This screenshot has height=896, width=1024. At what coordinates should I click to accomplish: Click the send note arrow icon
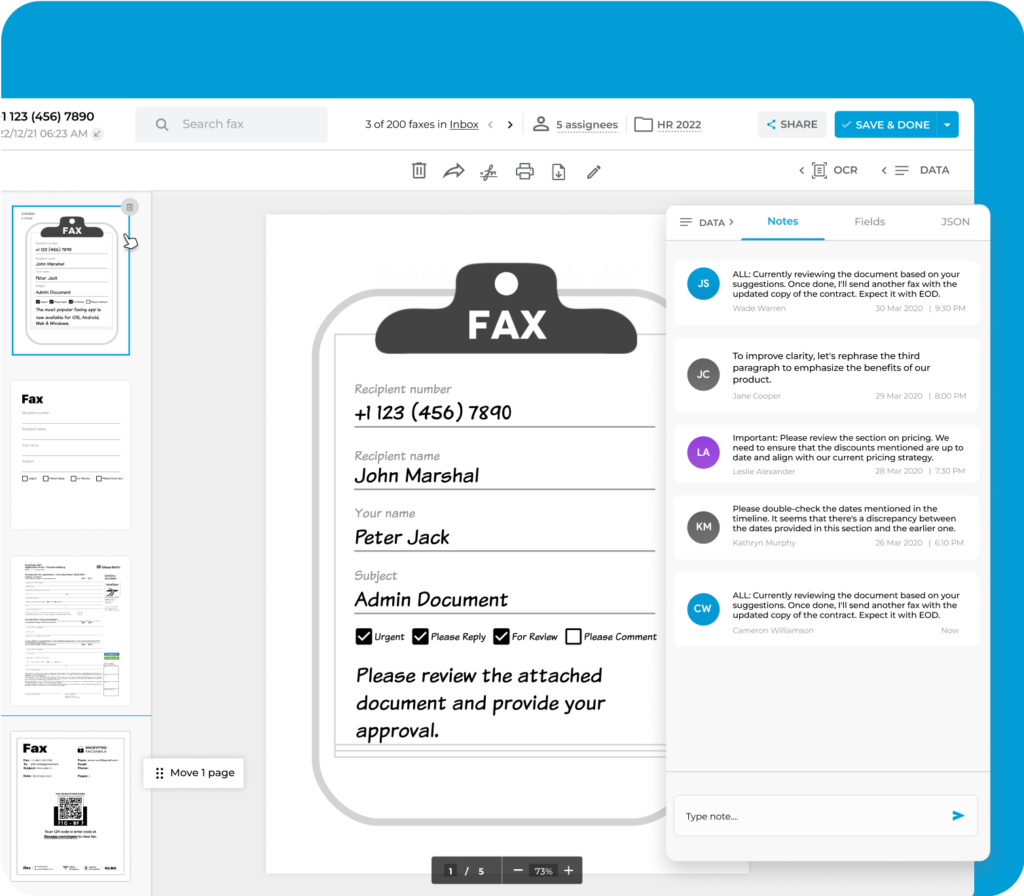(957, 815)
